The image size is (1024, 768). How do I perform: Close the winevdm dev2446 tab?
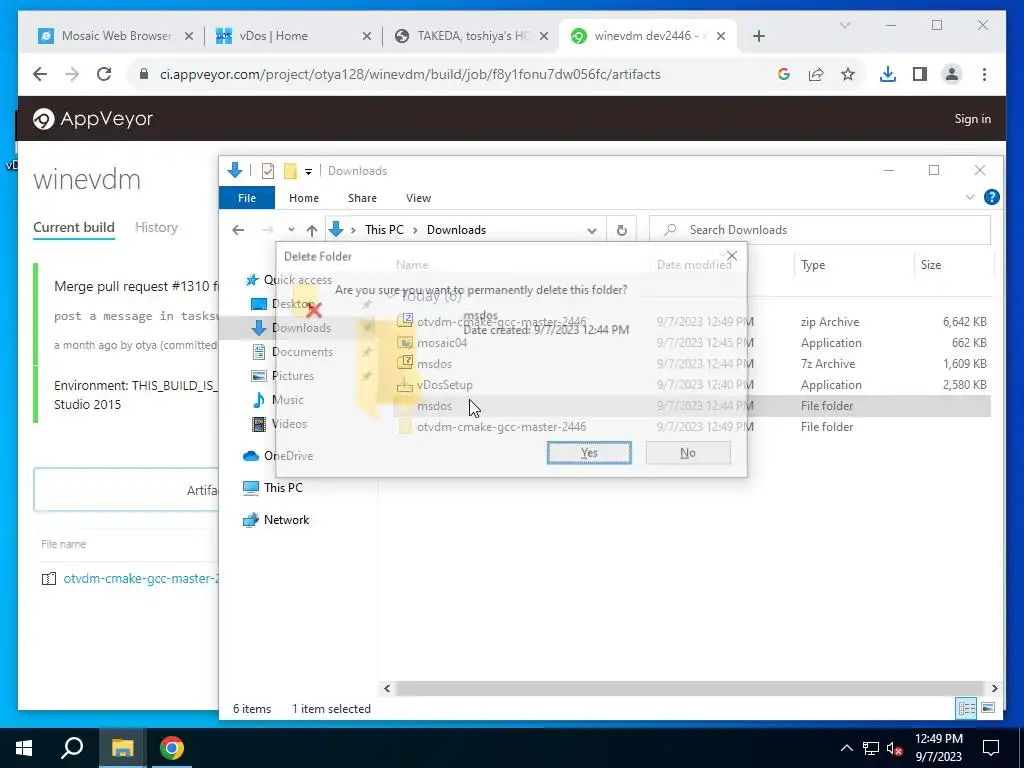pos(720,36)
